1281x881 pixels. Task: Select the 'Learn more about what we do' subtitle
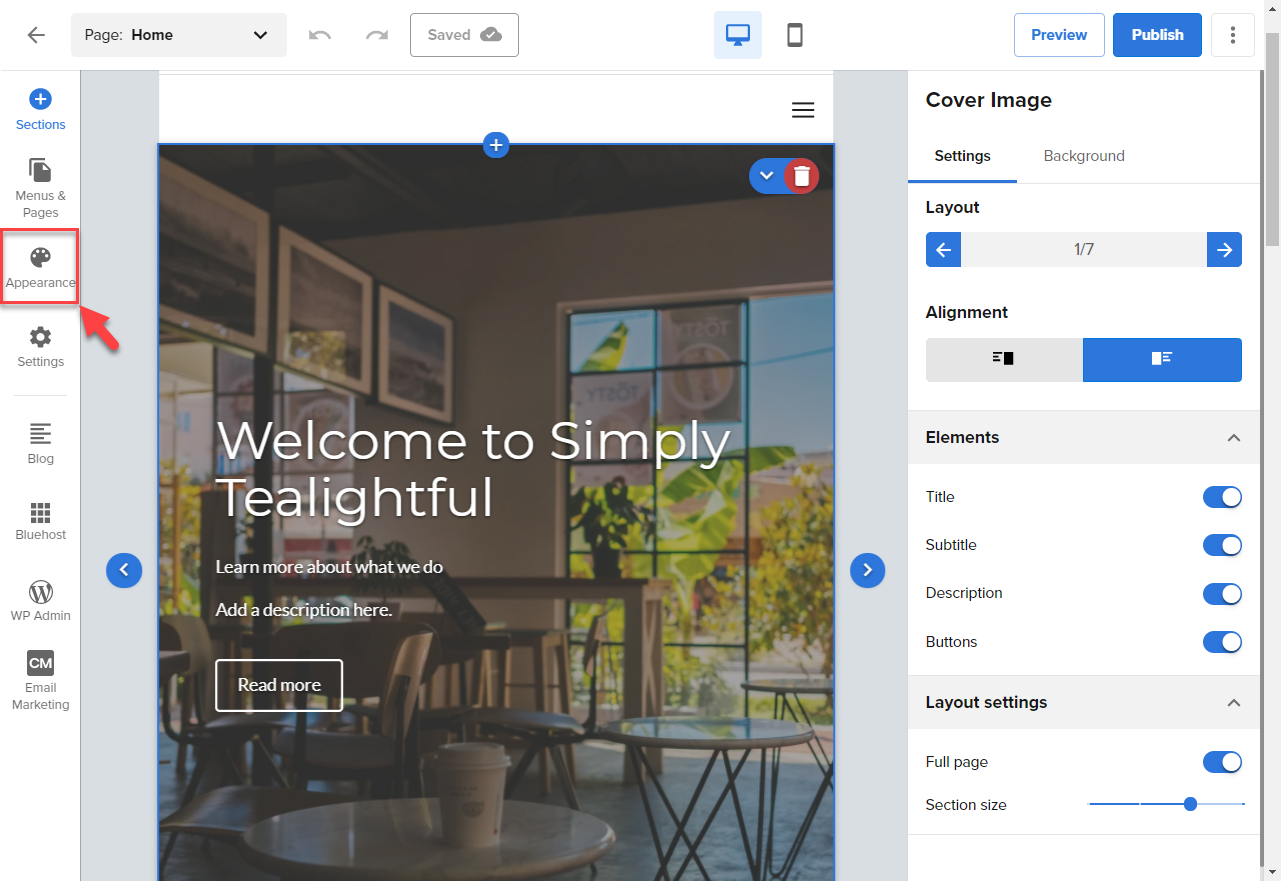coord(329,567)
